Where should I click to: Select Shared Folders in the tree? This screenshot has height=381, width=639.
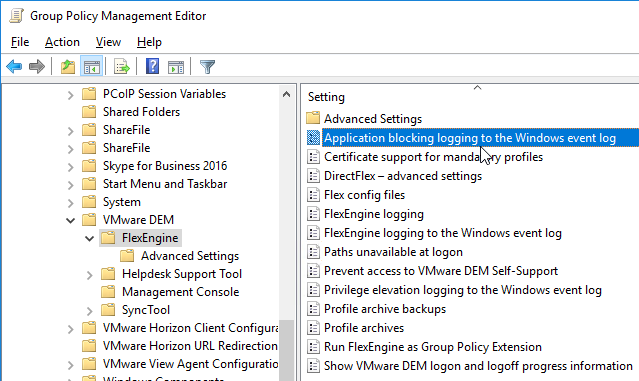(141, 112)
